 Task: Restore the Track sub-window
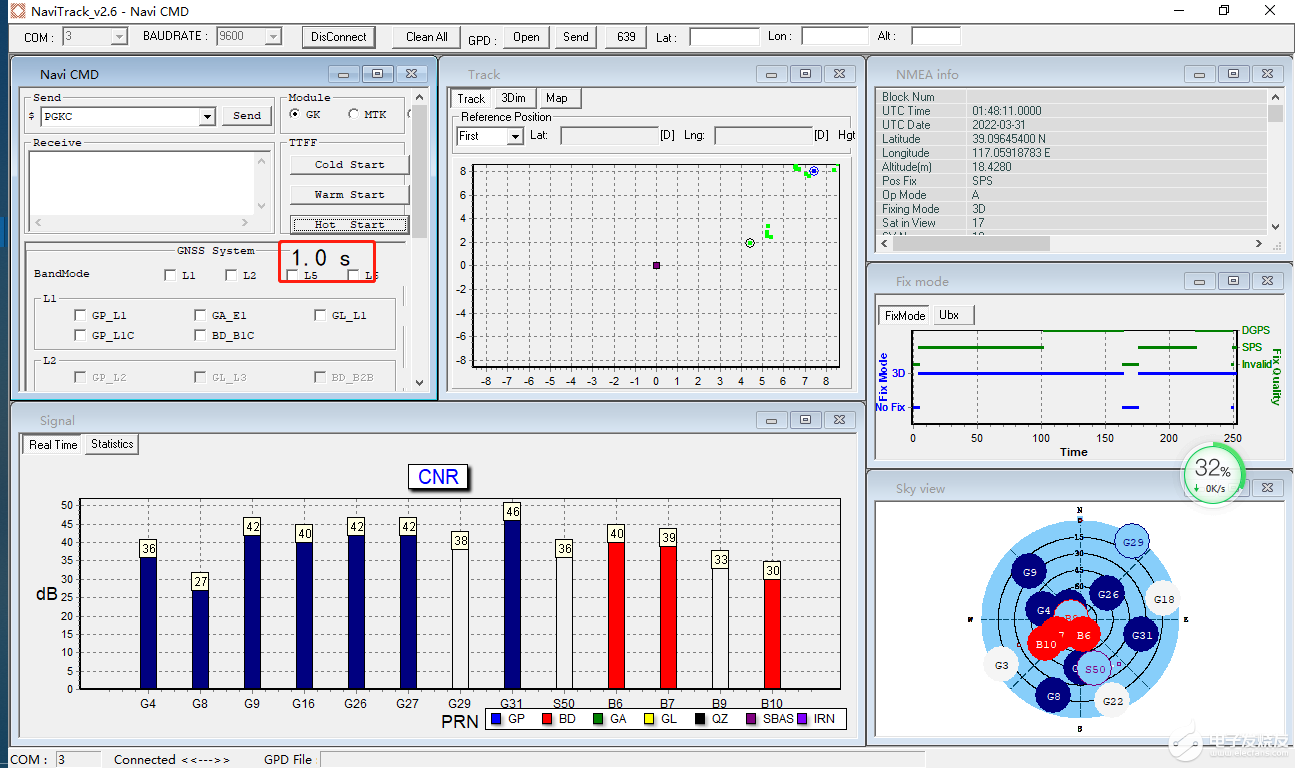point(806,74)
